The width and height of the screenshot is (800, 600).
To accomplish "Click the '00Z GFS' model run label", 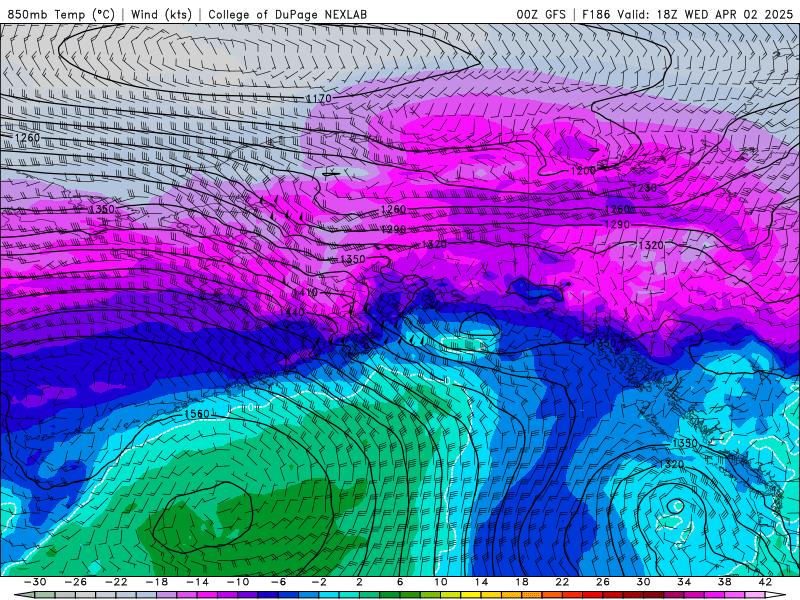I will tap(541, 14).
